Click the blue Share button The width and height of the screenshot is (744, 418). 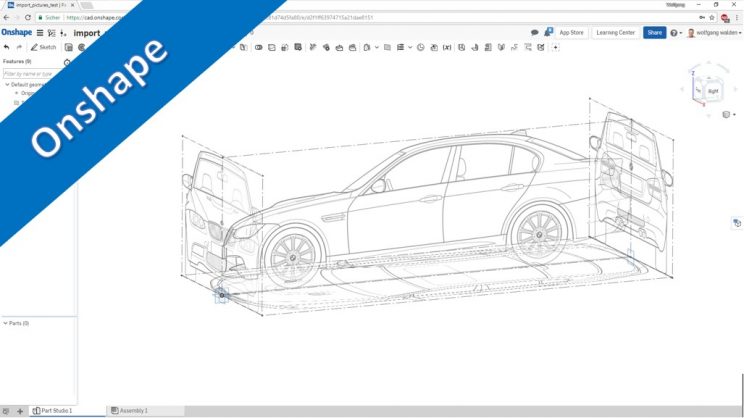654,33
